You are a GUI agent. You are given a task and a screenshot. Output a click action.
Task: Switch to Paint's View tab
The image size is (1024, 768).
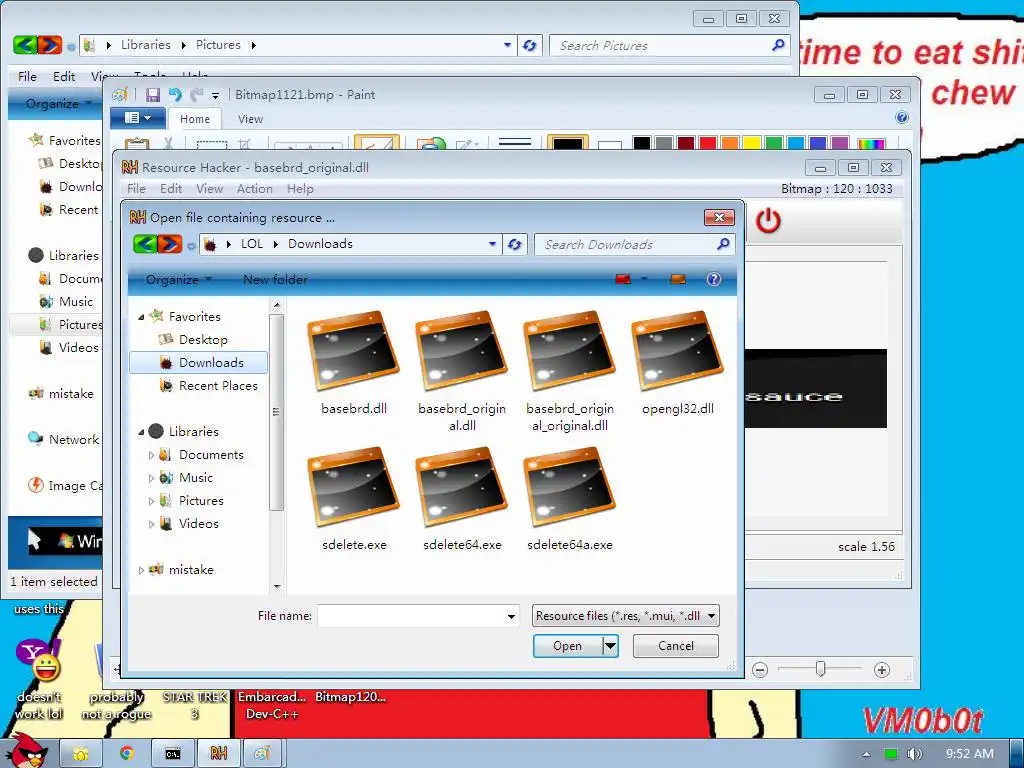pyautogui.click(x=250, y=119)
